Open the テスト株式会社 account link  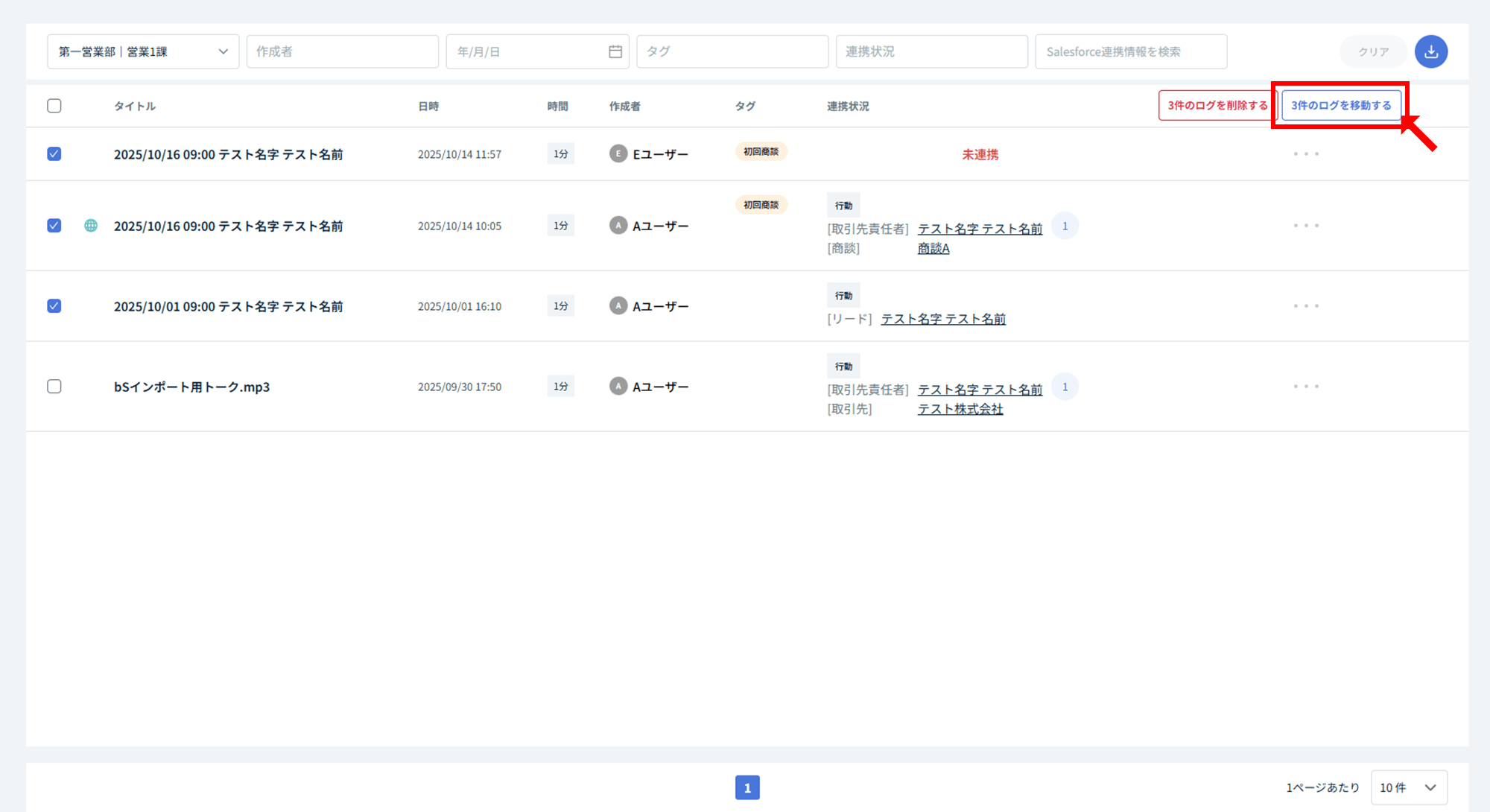pos(960,409)
